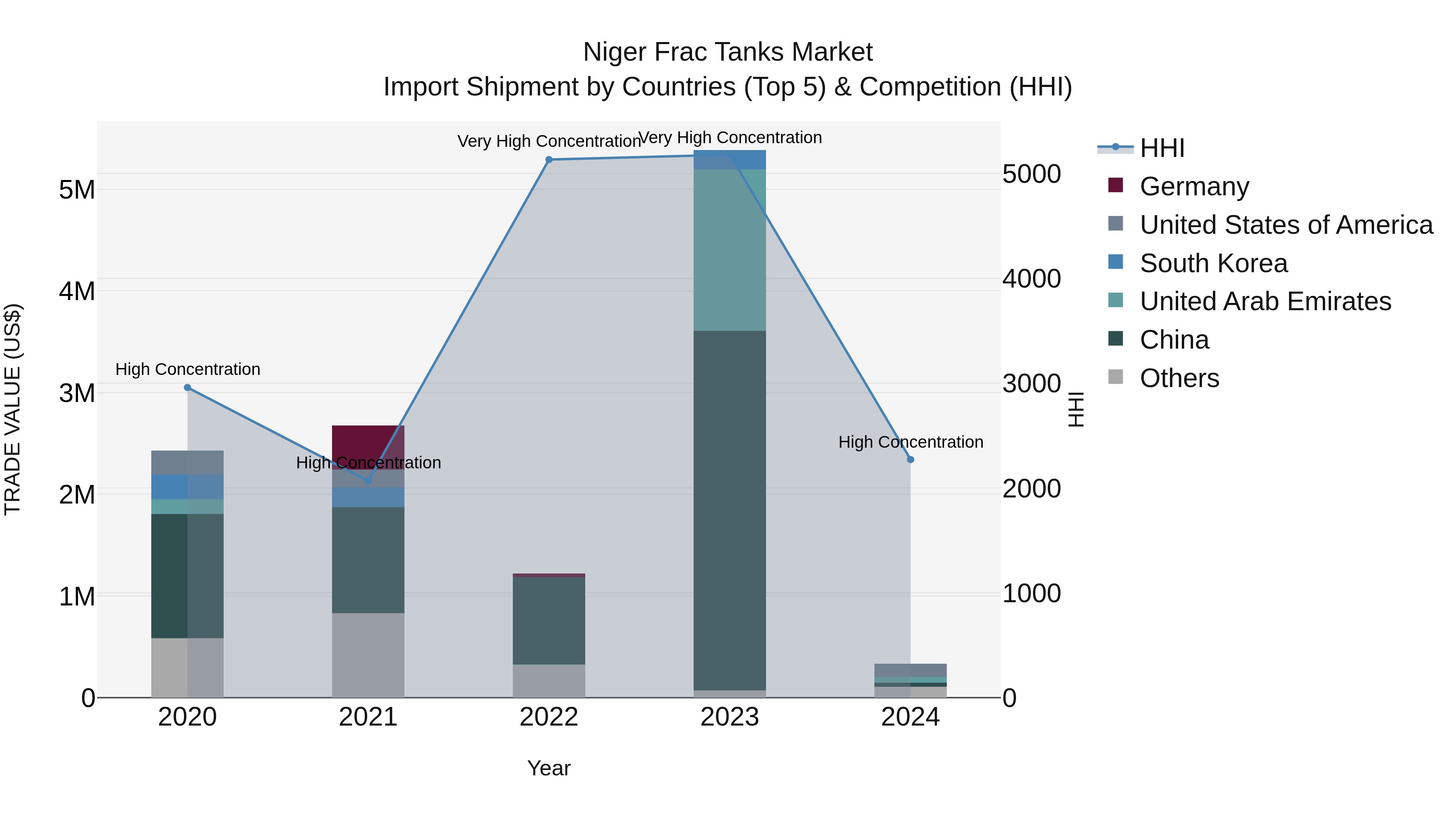Click the 2021 'High Concentration' annotation
This screenshot has width=1456, height=819.
[x=368, y=462]
